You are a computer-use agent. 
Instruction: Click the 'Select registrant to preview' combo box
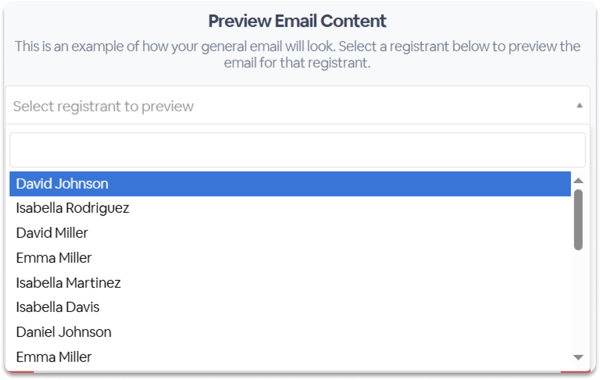[297, 106]
